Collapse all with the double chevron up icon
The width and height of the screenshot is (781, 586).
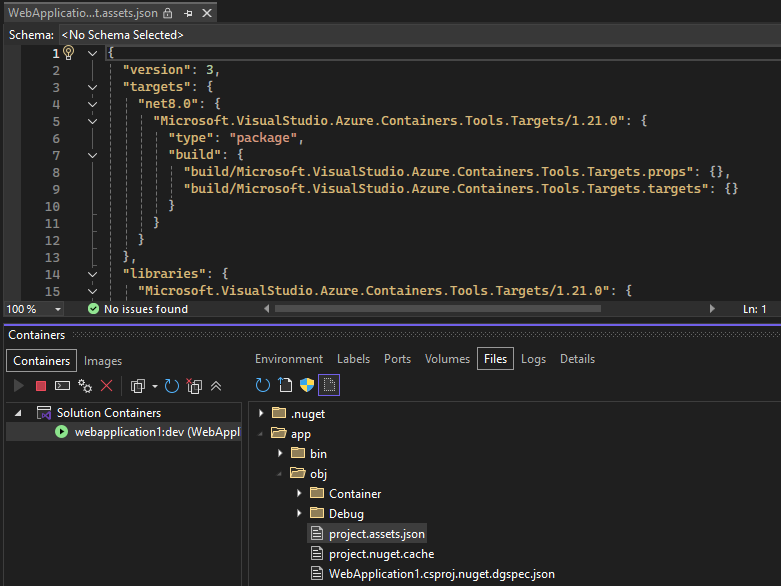216,386
